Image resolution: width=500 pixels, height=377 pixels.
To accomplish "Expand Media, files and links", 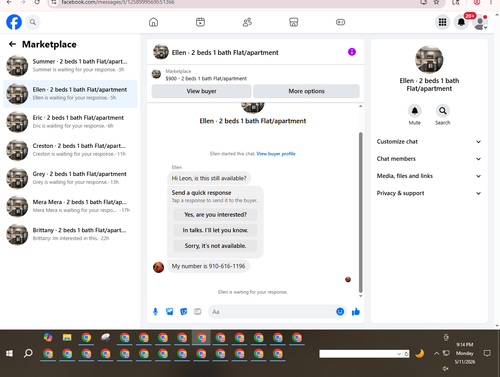I will click(429, 176).
